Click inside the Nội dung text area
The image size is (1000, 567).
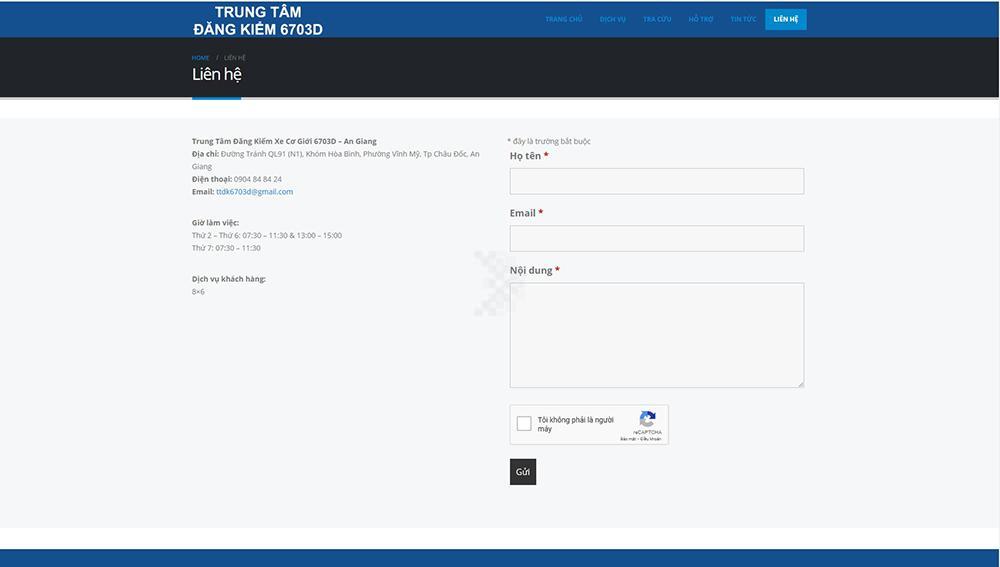(656, 334)
